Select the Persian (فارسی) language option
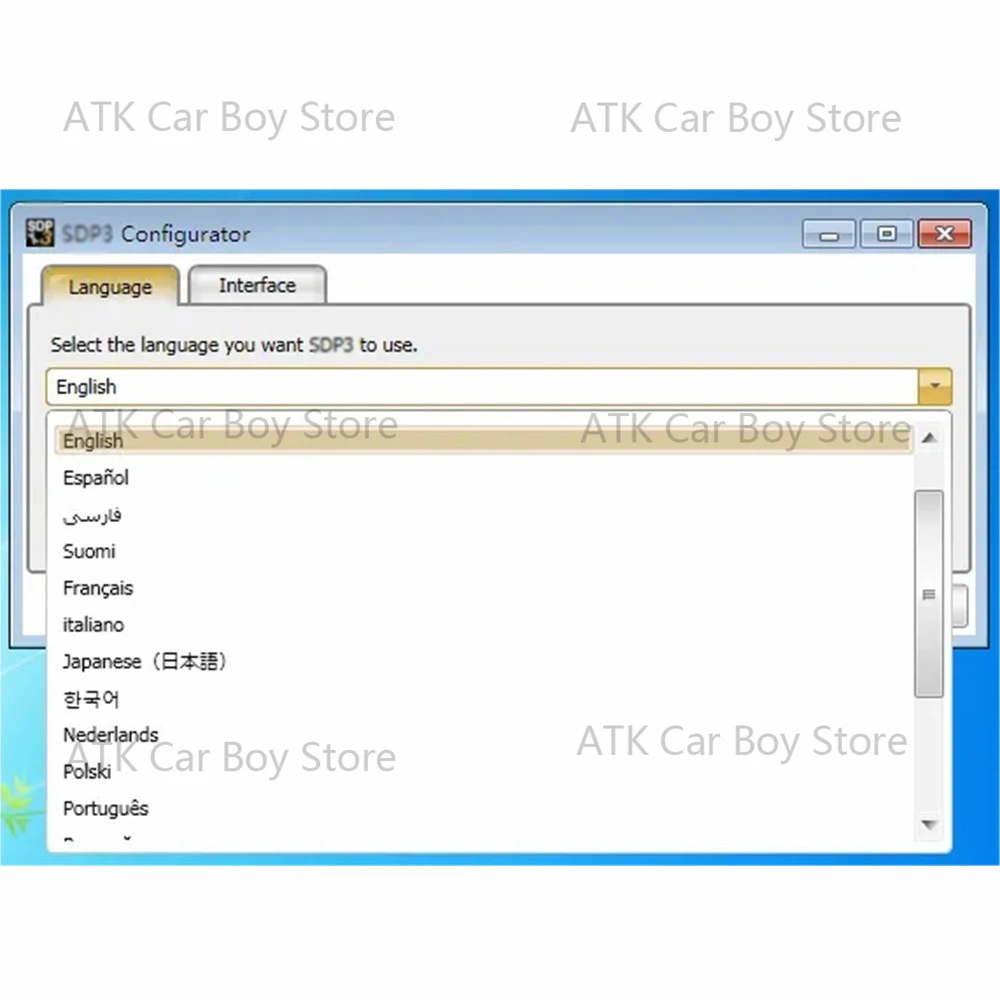Screen dimensions: 1000x1000 (x=483, y=515)
